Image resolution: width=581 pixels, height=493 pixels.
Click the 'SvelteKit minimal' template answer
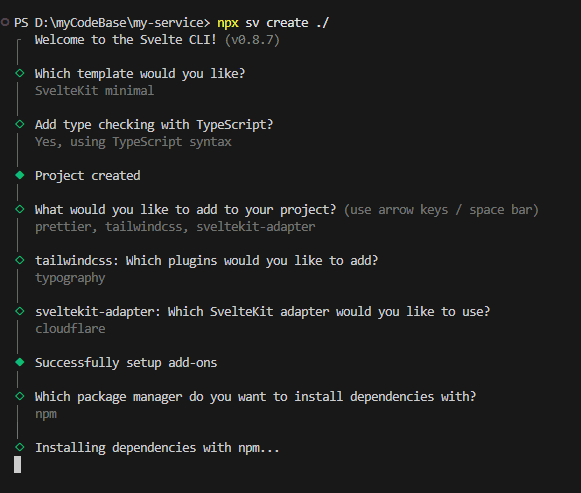pyautogui.click(x=94, y=90)
